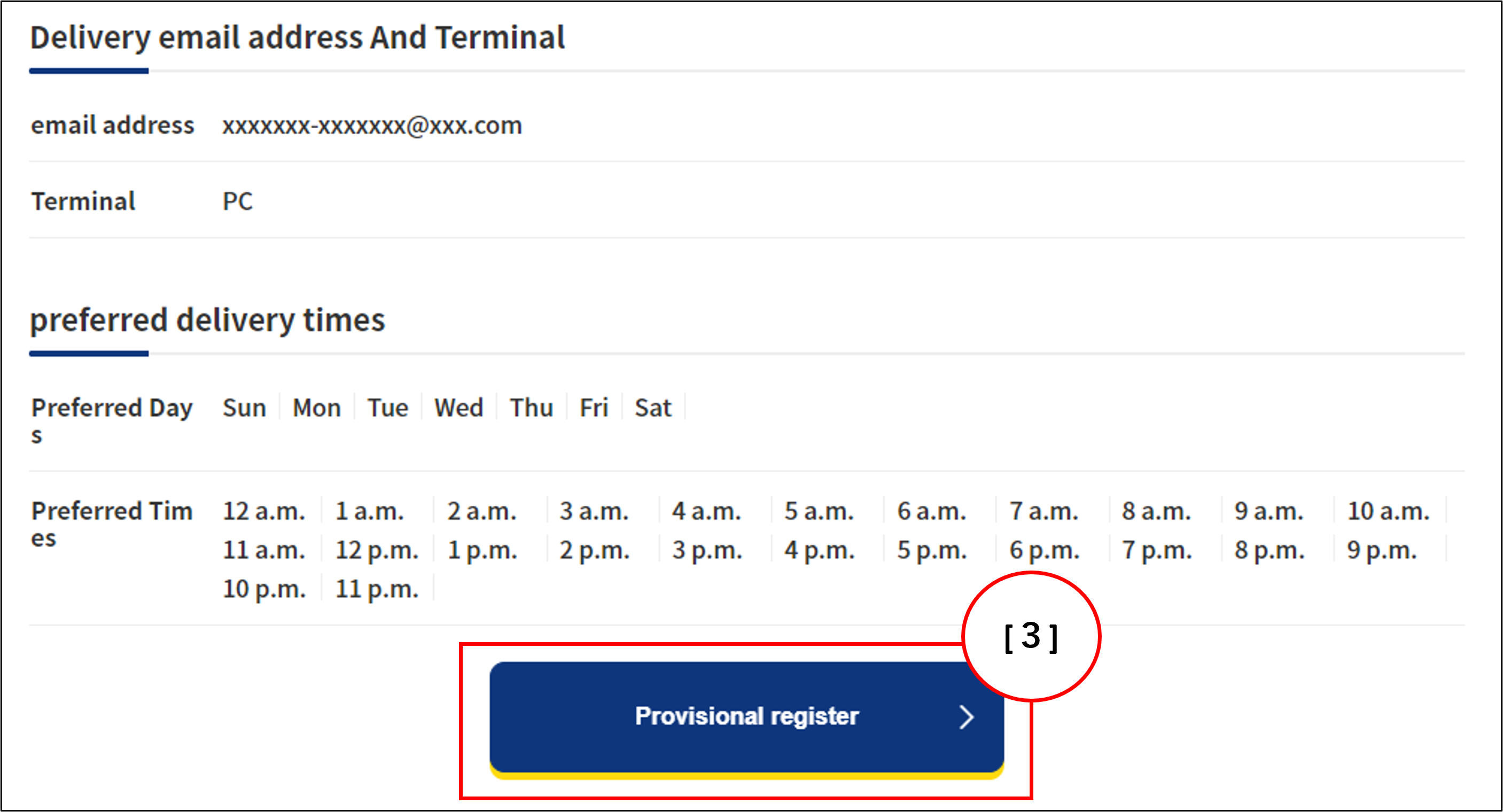Select Wed as preferred day

[458, 408]
